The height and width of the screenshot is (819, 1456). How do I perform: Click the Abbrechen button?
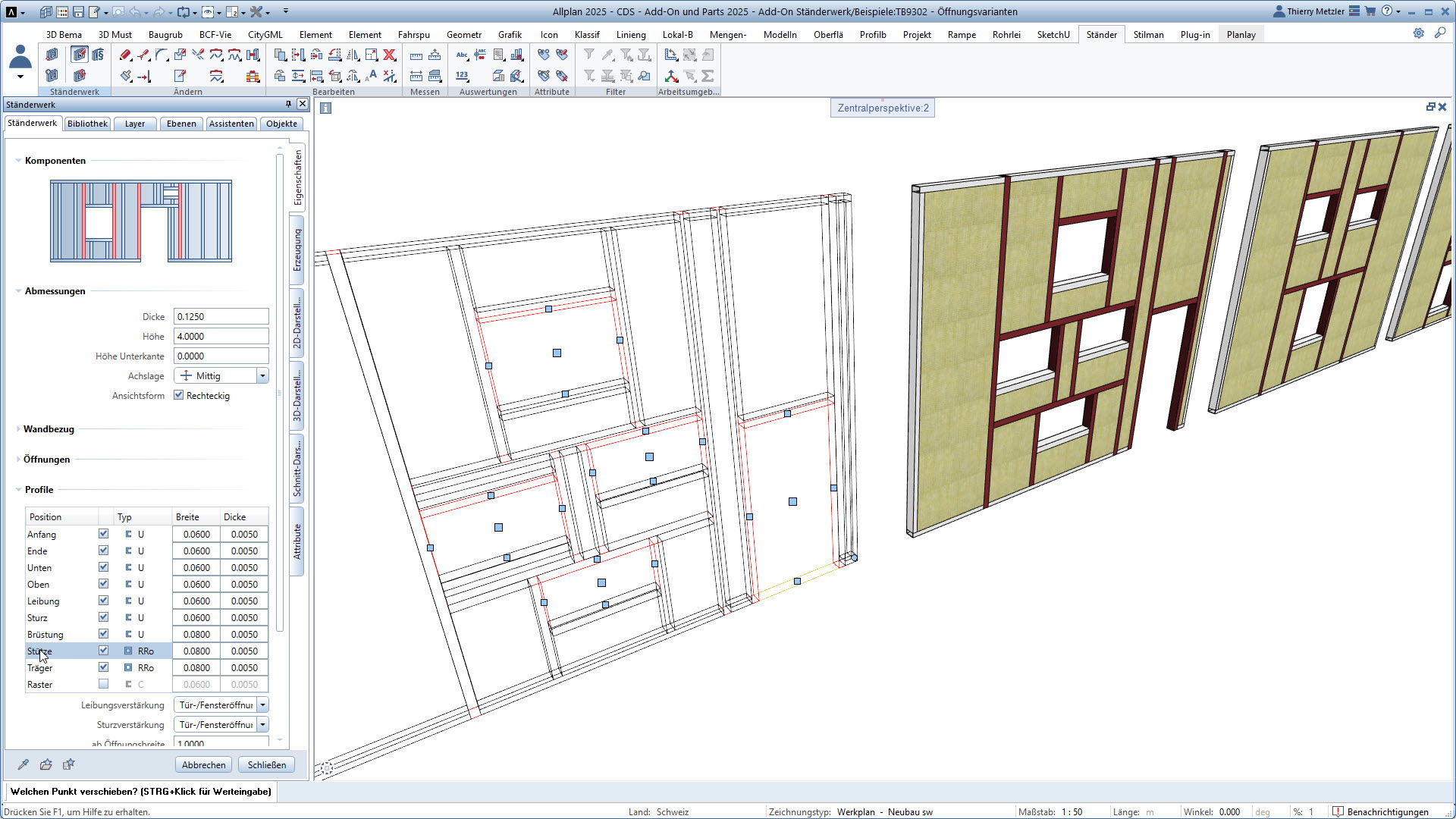(203, 764)
